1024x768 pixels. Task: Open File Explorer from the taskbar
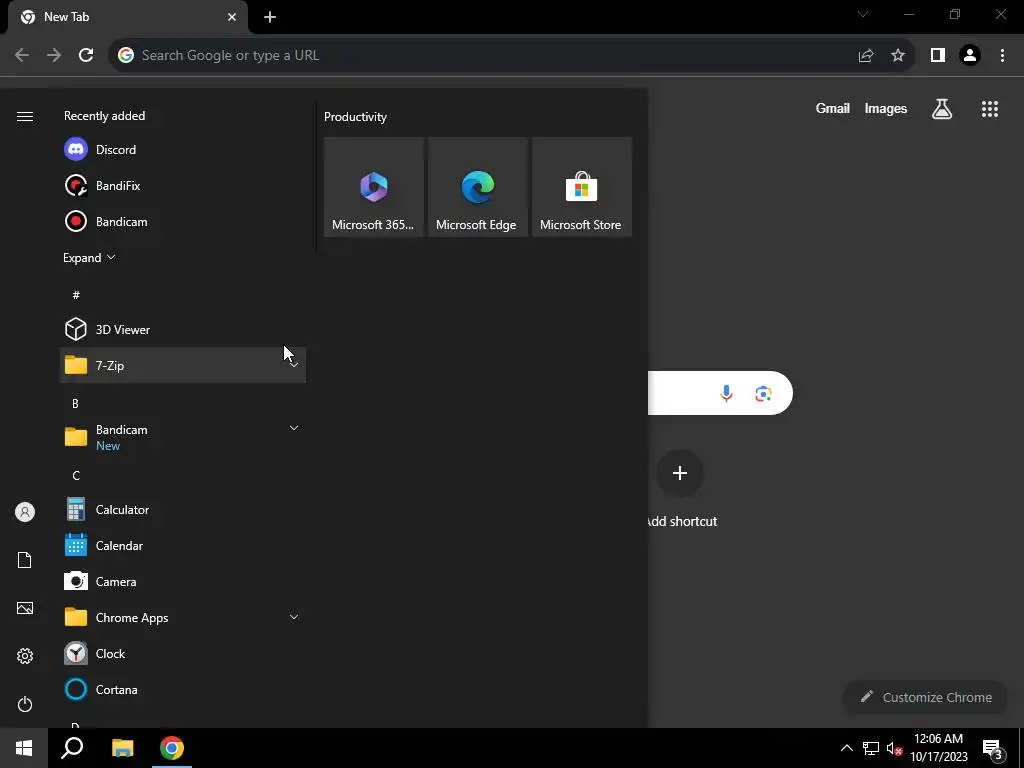pyautogui.click(x=122, y=748)
